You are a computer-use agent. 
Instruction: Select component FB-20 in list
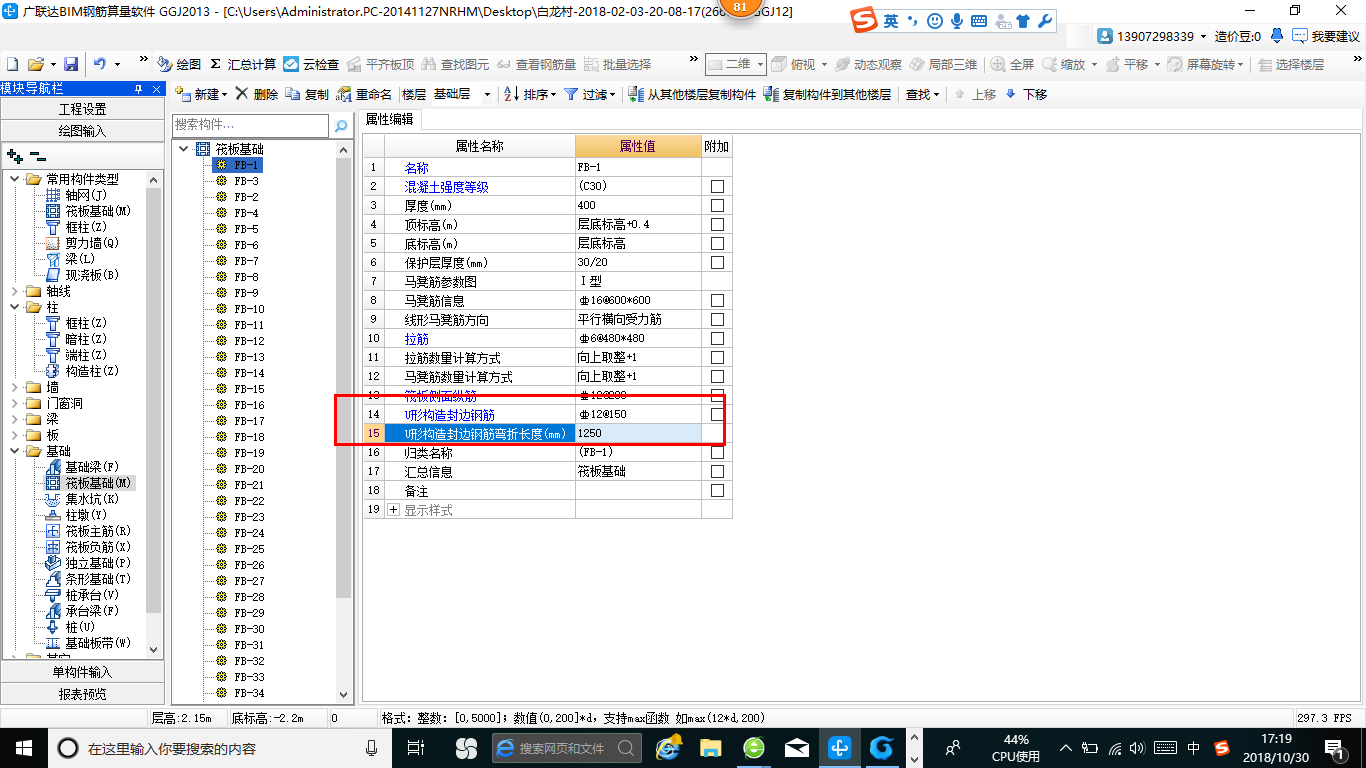(x=249, y=469)
